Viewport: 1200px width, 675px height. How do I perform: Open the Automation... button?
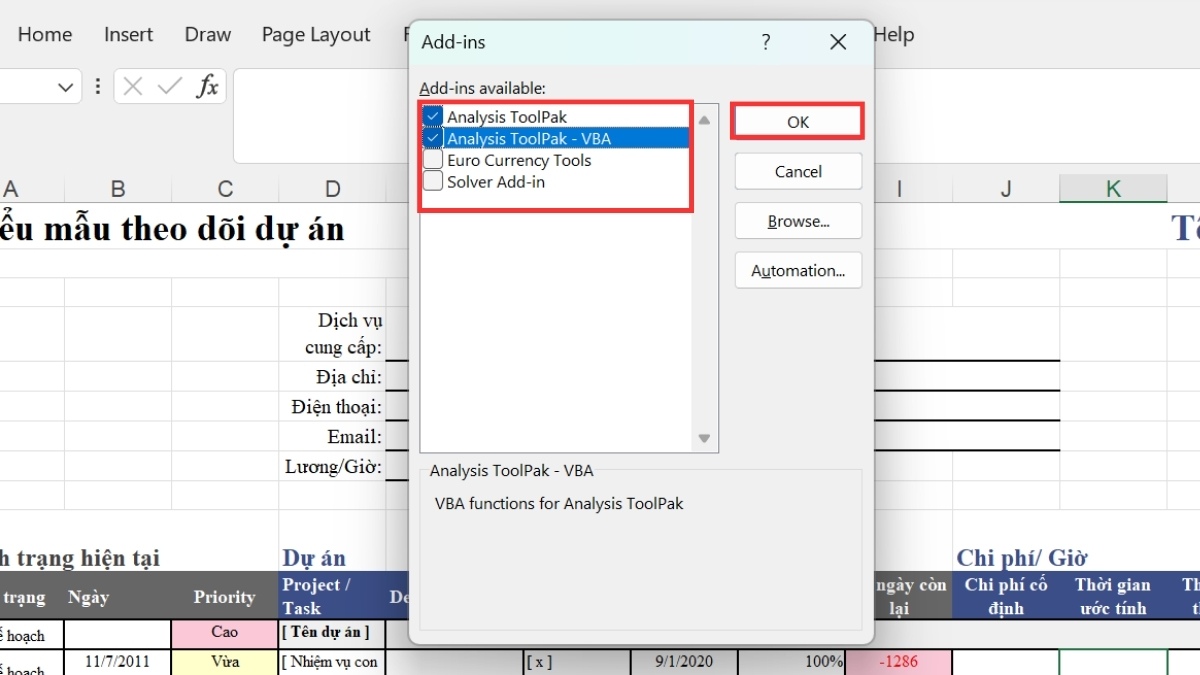[x=798, y=270]
